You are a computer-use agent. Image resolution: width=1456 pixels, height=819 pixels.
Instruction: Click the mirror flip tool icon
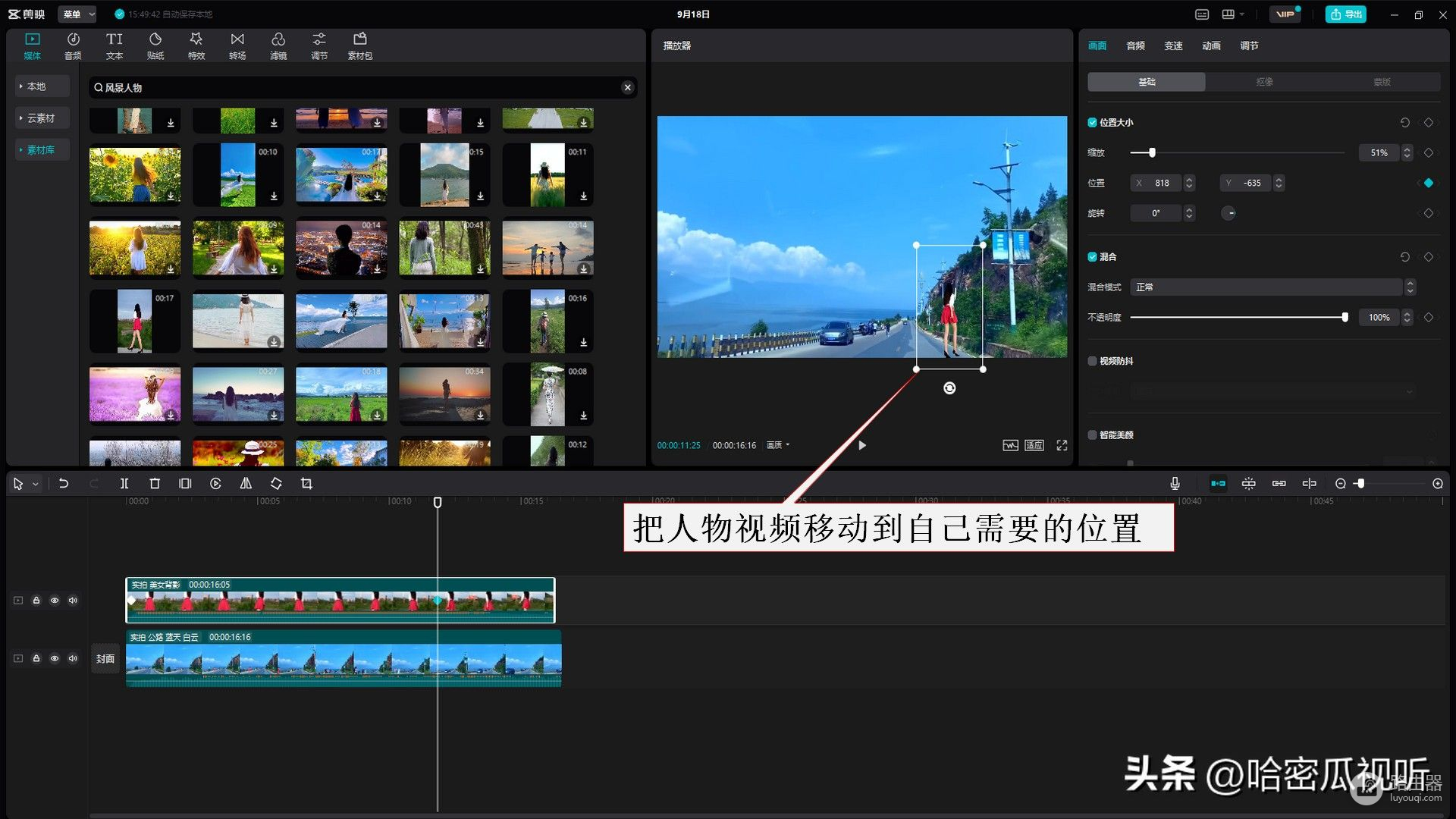pos(246,484)
